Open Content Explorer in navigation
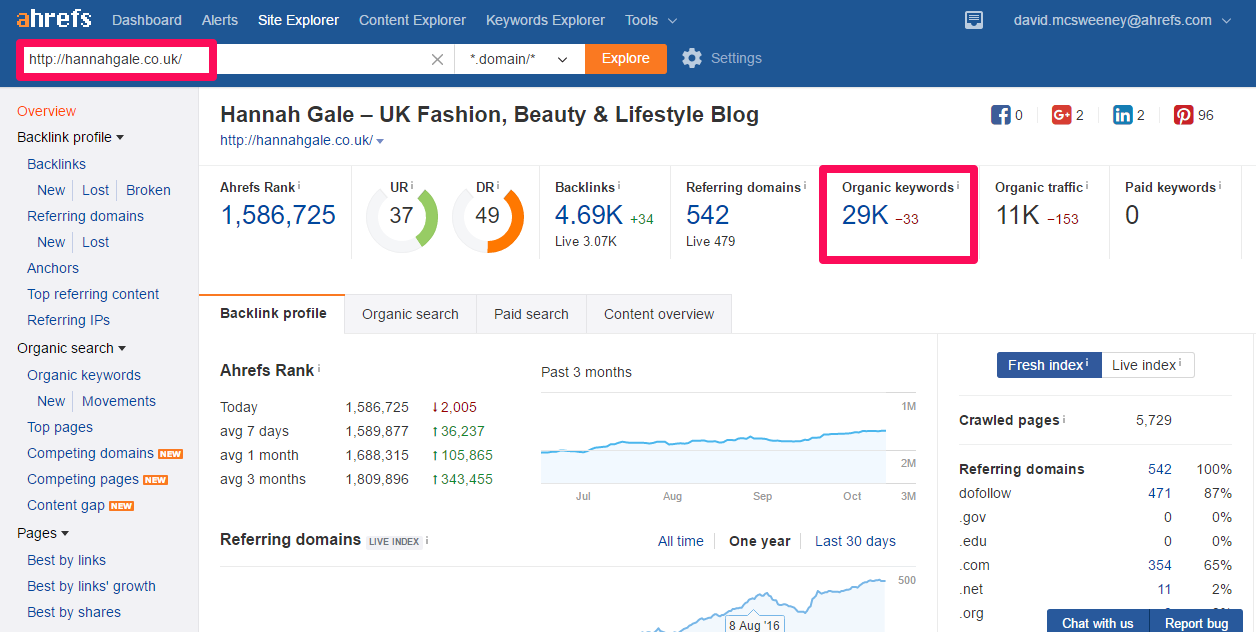The height and width of the screenshot is (632, 1256). 412,20
